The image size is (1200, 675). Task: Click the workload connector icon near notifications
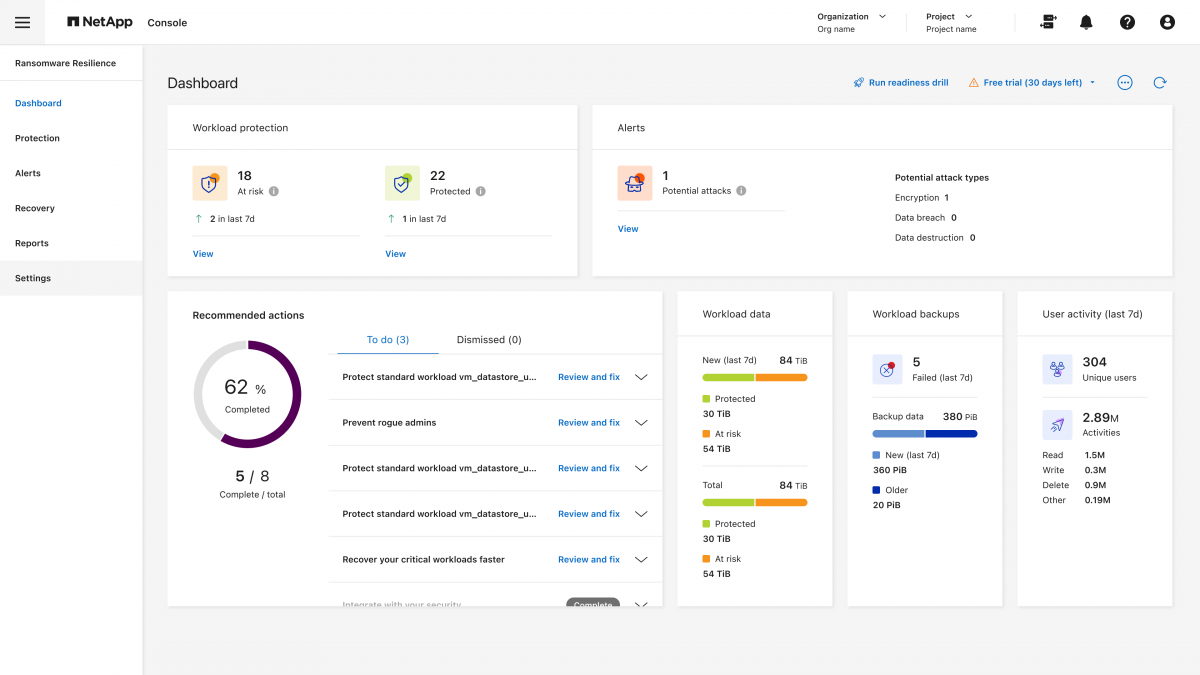coord(1048,21)
